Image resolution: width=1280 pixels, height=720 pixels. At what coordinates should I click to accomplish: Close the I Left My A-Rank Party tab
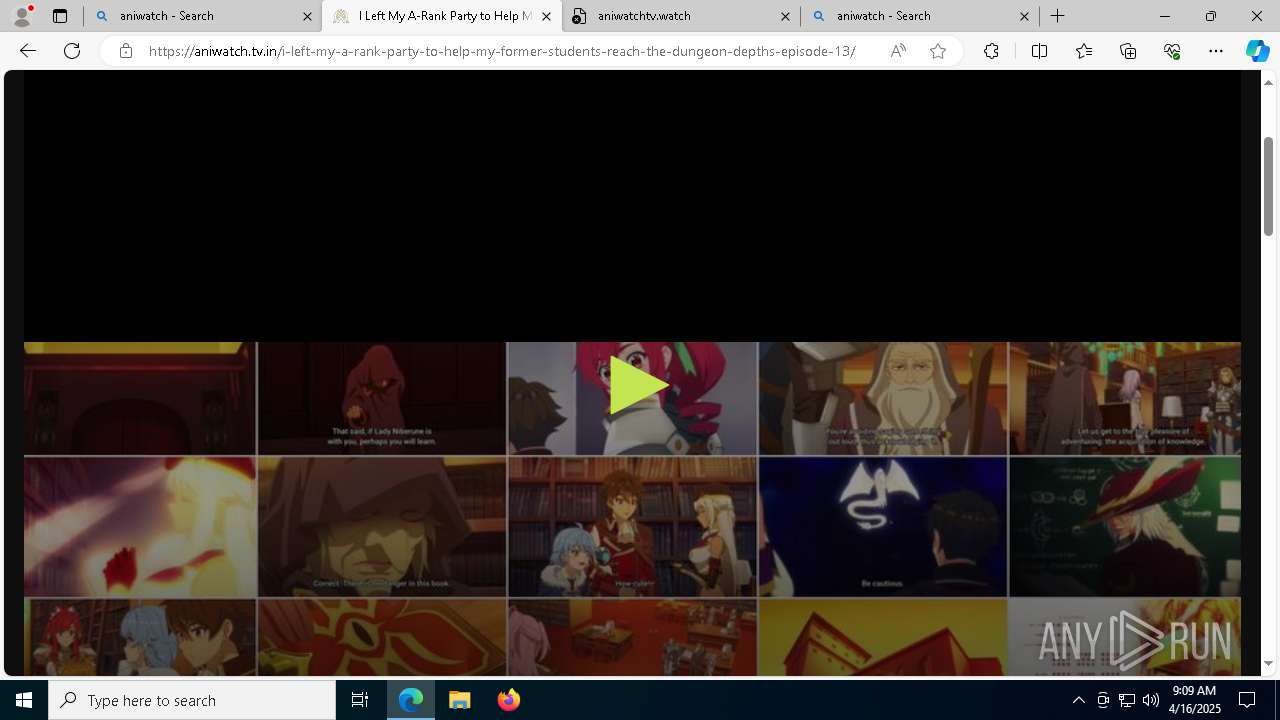(546, 16)
